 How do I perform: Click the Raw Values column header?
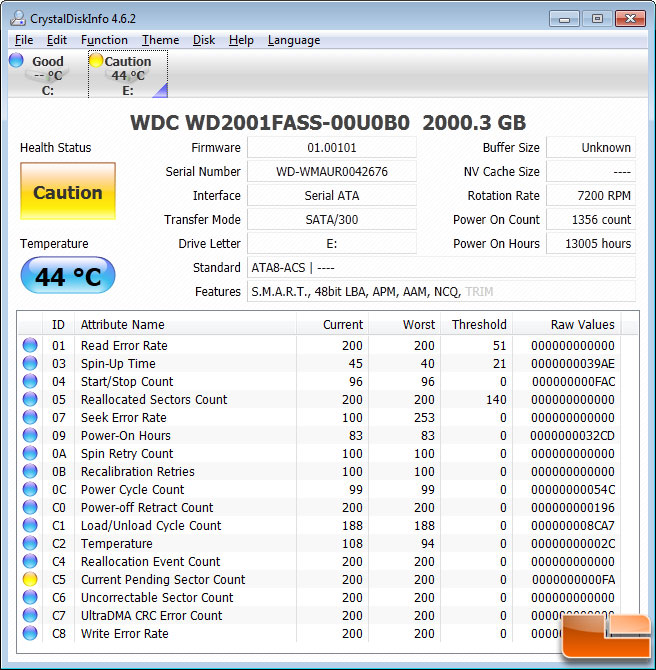(582, 324)
